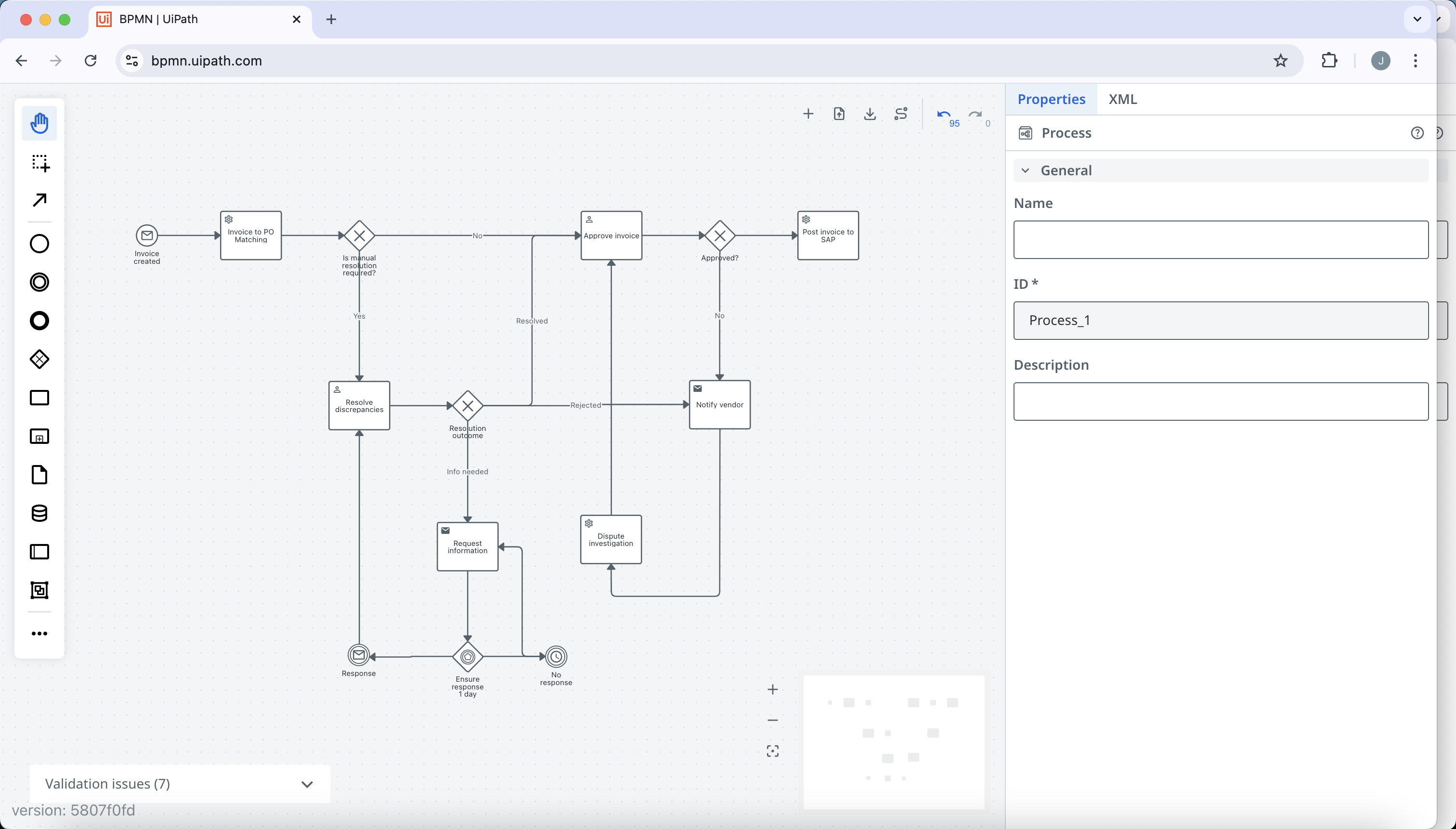Open the browser tab list dropdown

point(1417,19)
